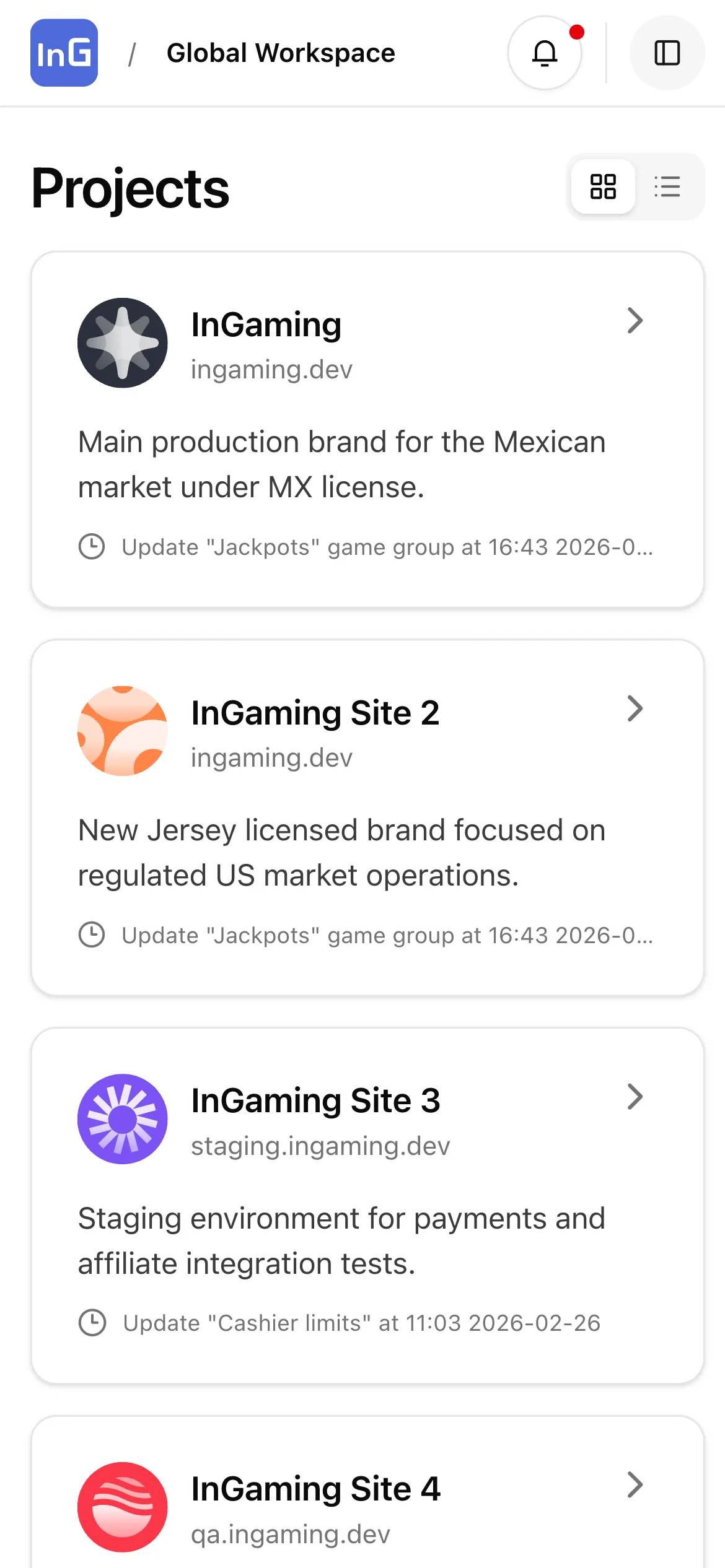Image resolution: width=725 pixels, height=1568 pixels.
Task: Click clock icon on Site 3 card
Action: (x=92, y=1323)
